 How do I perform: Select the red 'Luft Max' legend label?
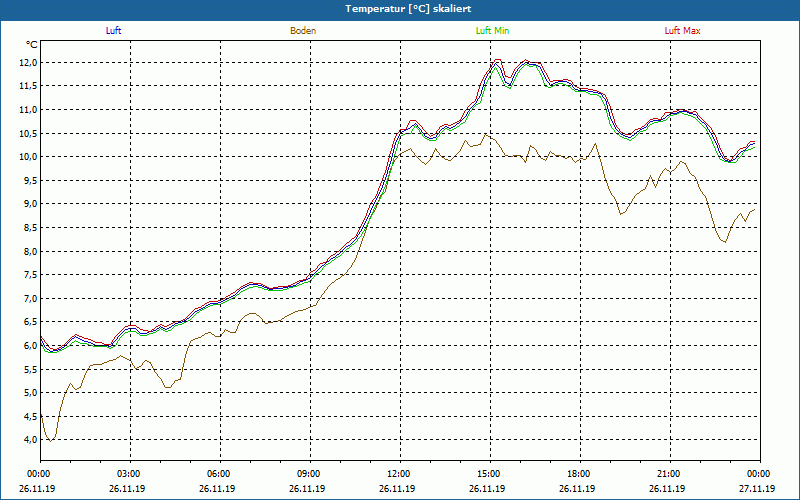click(x=682, y=31)
